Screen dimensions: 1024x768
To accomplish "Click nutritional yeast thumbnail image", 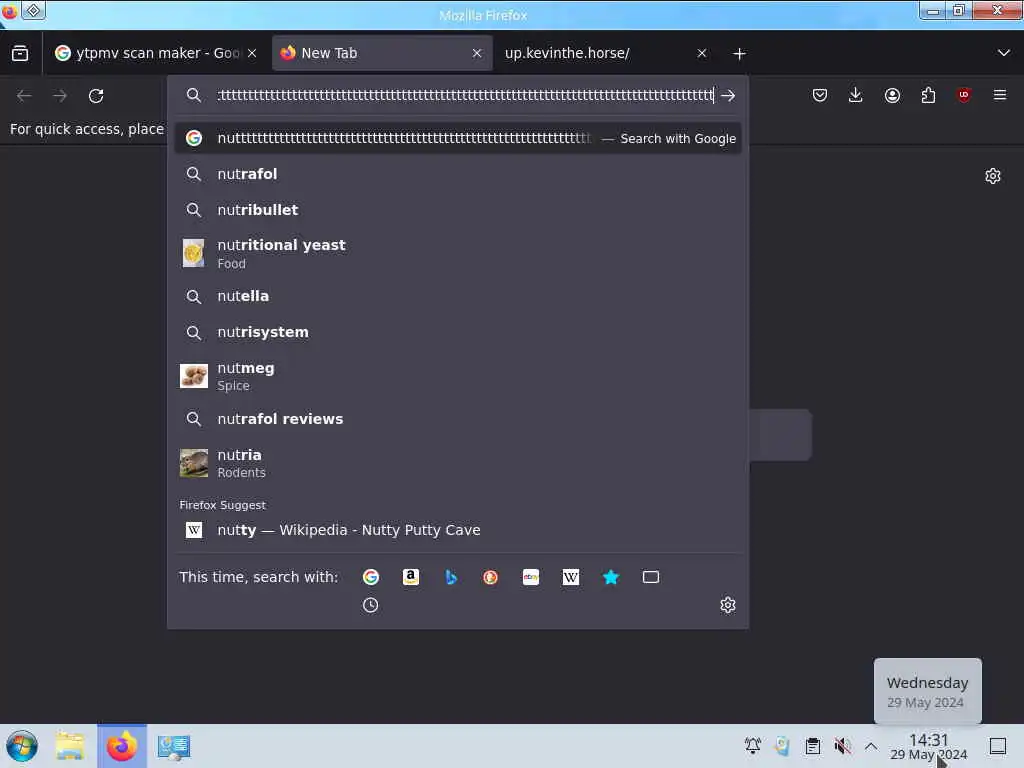I will [193, 253].
